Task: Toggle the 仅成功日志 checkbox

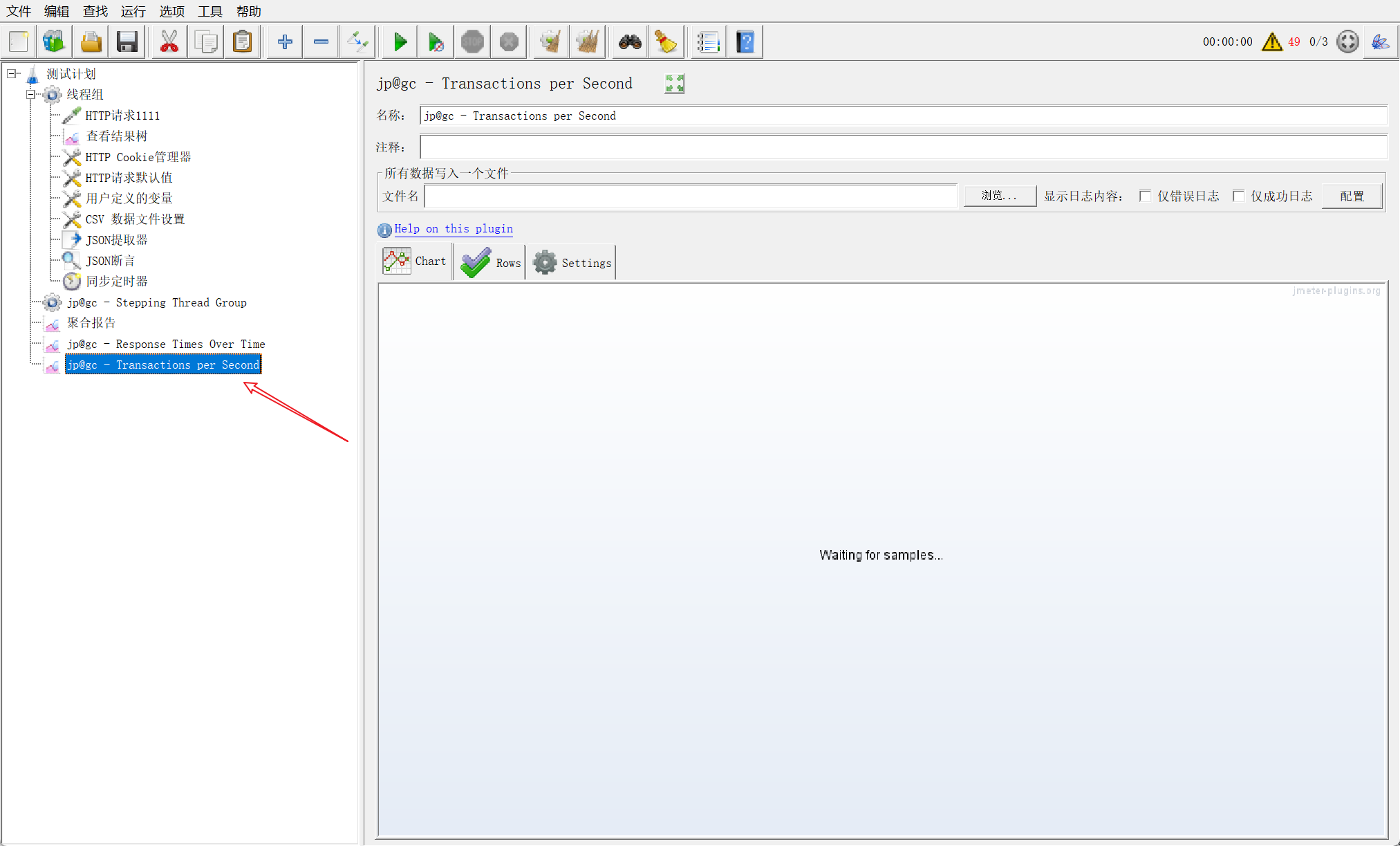Action: point(1238,196)
